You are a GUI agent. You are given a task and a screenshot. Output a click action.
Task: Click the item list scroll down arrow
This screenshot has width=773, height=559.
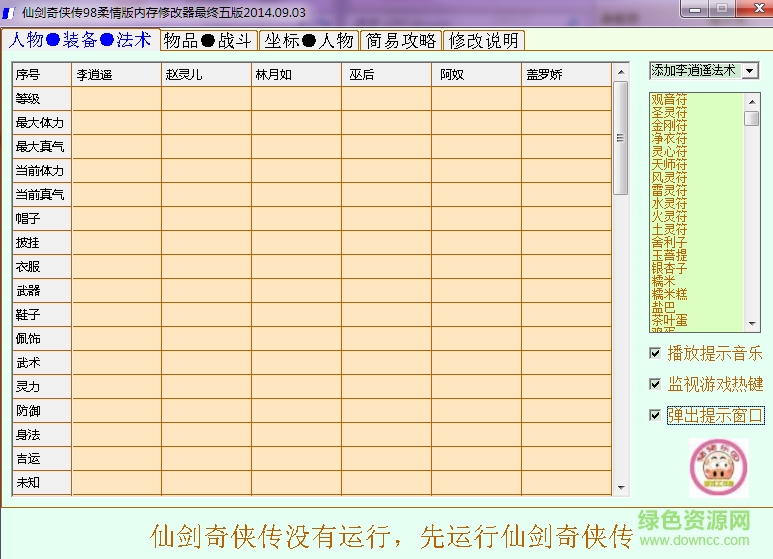coord(752,324)
